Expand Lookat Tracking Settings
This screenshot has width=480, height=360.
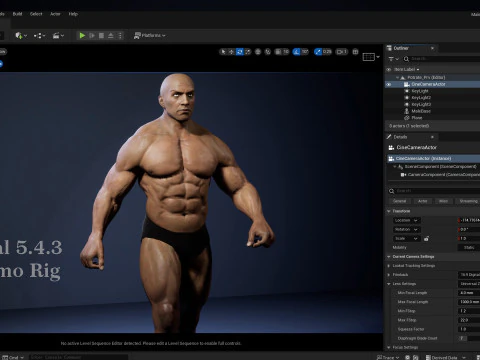pos(389,266)
